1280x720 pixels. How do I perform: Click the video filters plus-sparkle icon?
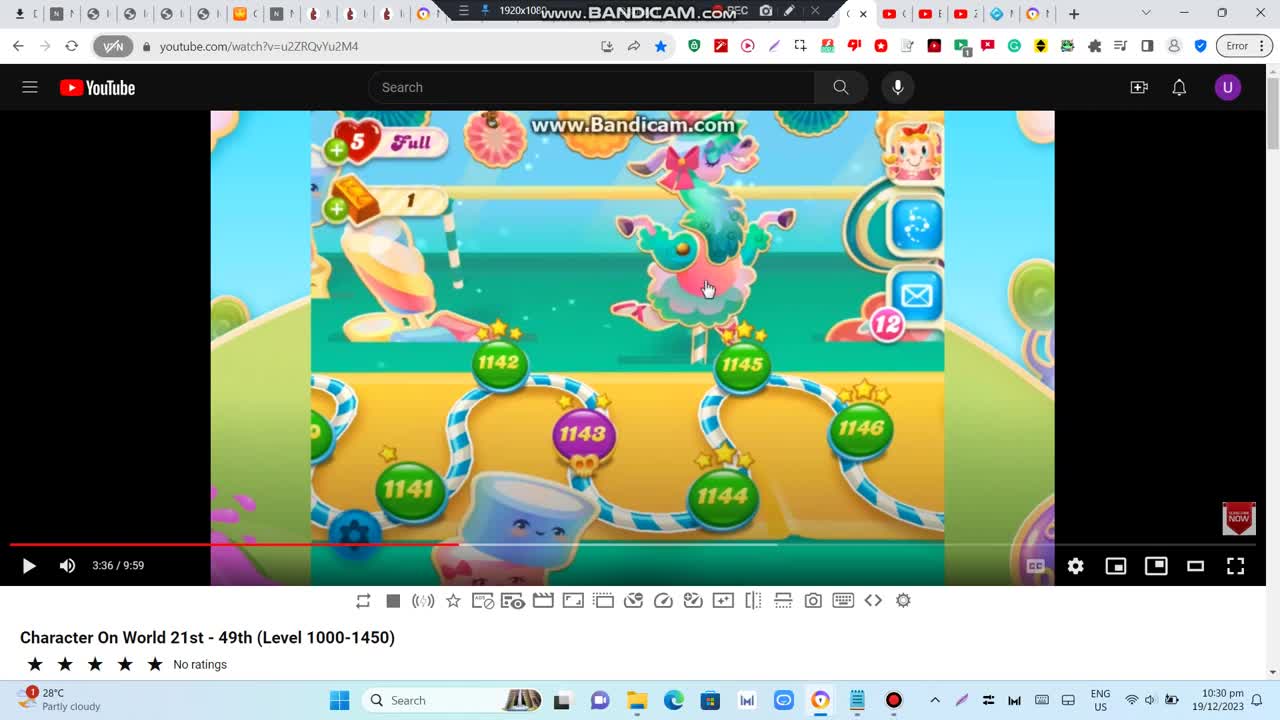[723, 601]
